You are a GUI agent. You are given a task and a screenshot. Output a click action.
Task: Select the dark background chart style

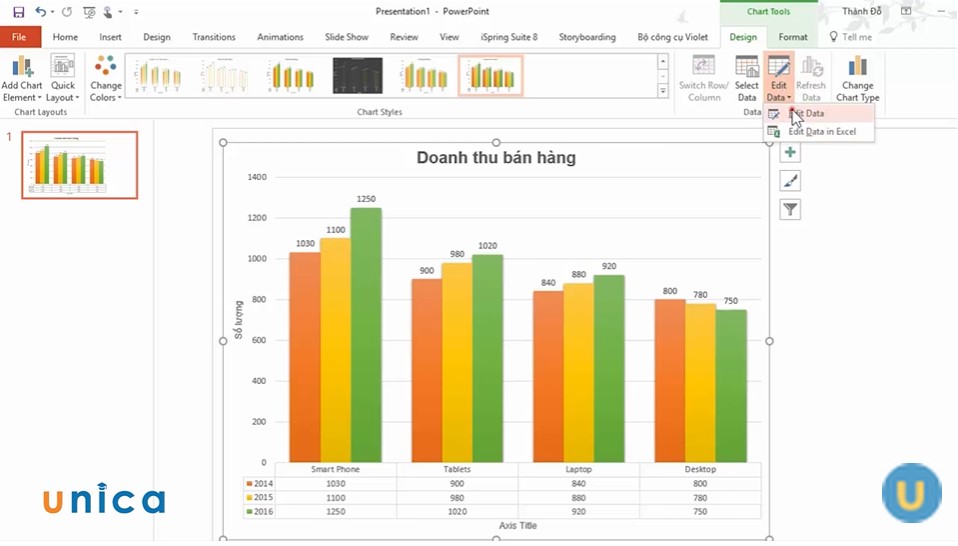point(357,75)
